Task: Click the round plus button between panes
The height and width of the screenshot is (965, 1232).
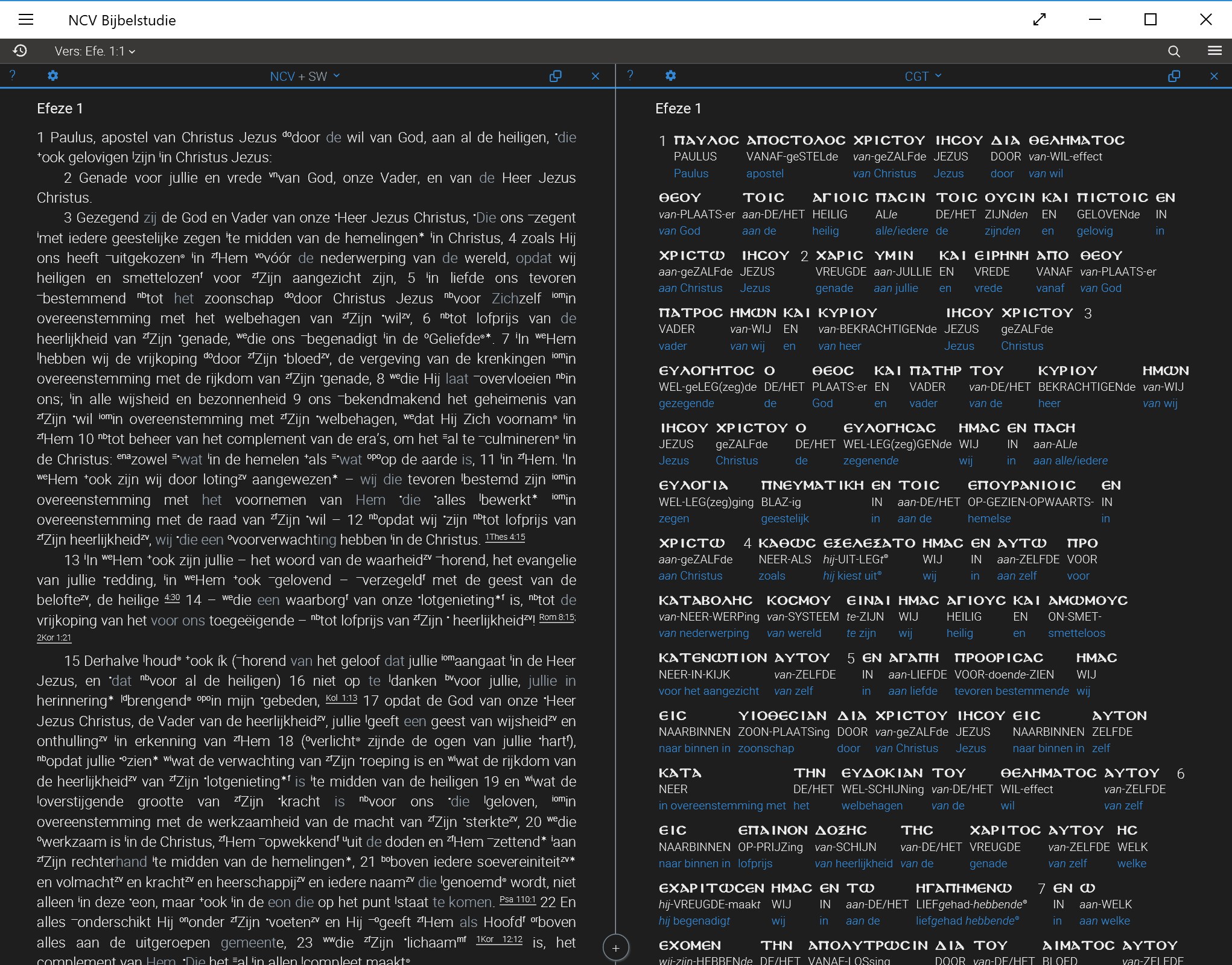Action: 615,948
